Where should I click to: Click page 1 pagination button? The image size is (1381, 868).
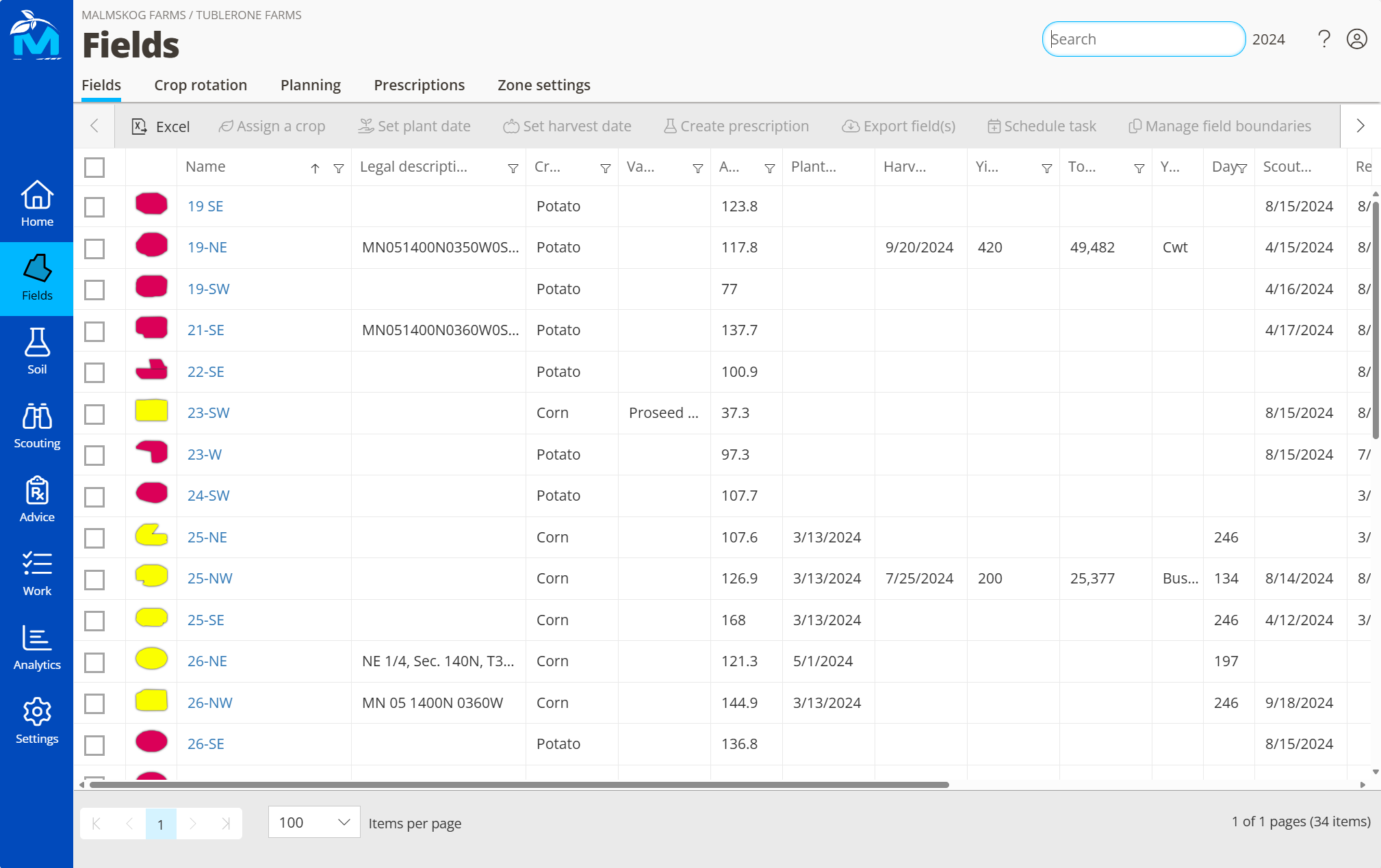coord(161,824)
